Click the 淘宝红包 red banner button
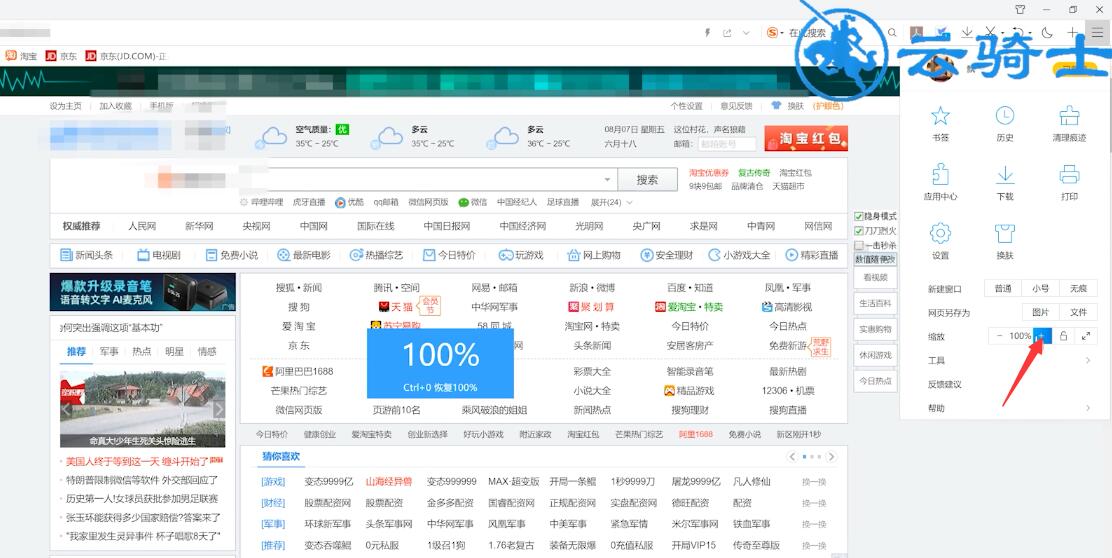 pos(806,138)
